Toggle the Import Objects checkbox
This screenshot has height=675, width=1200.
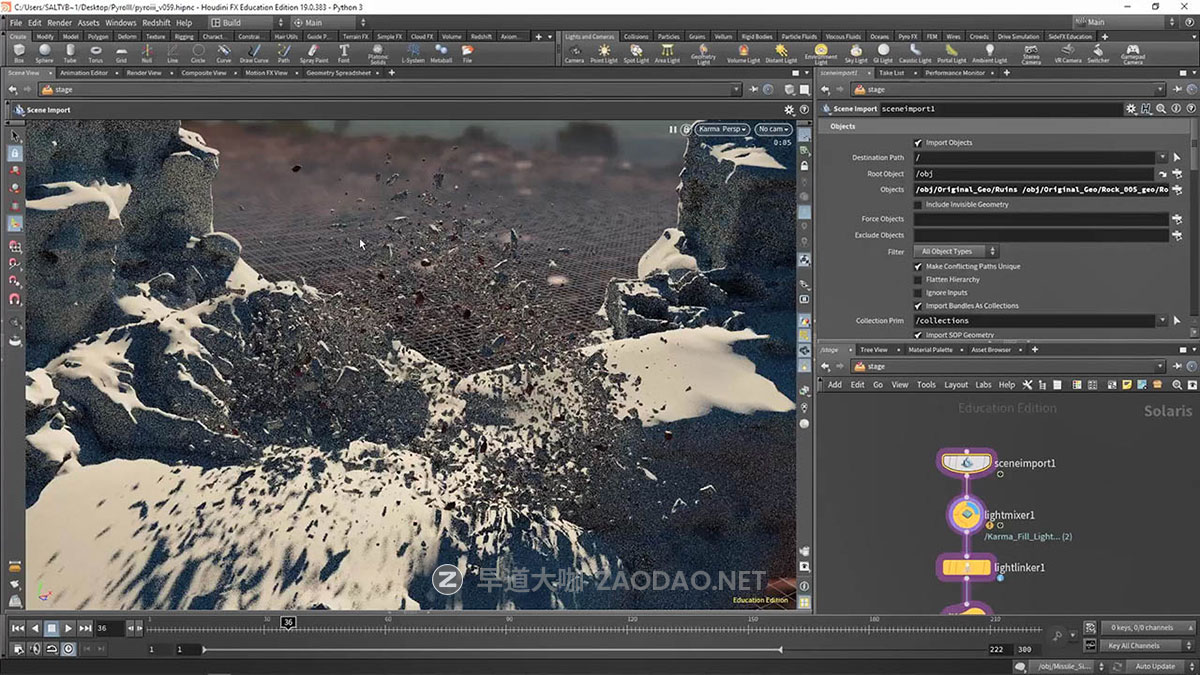click(918, 143)
